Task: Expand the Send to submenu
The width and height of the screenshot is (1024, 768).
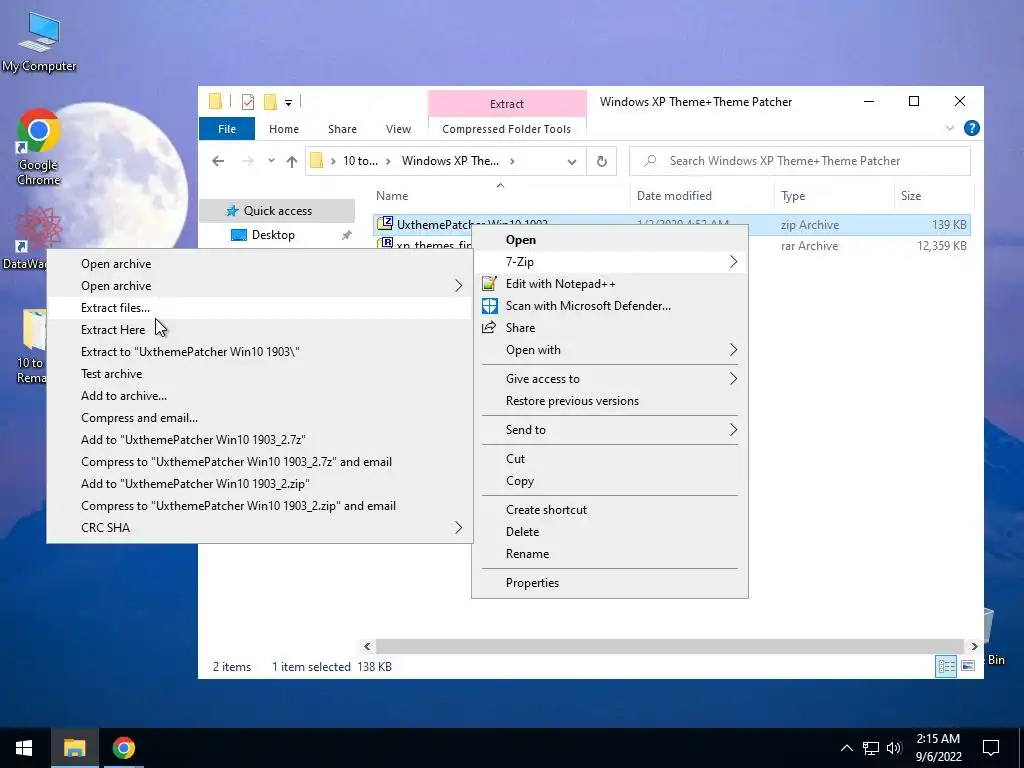Action: coord(609,430)
